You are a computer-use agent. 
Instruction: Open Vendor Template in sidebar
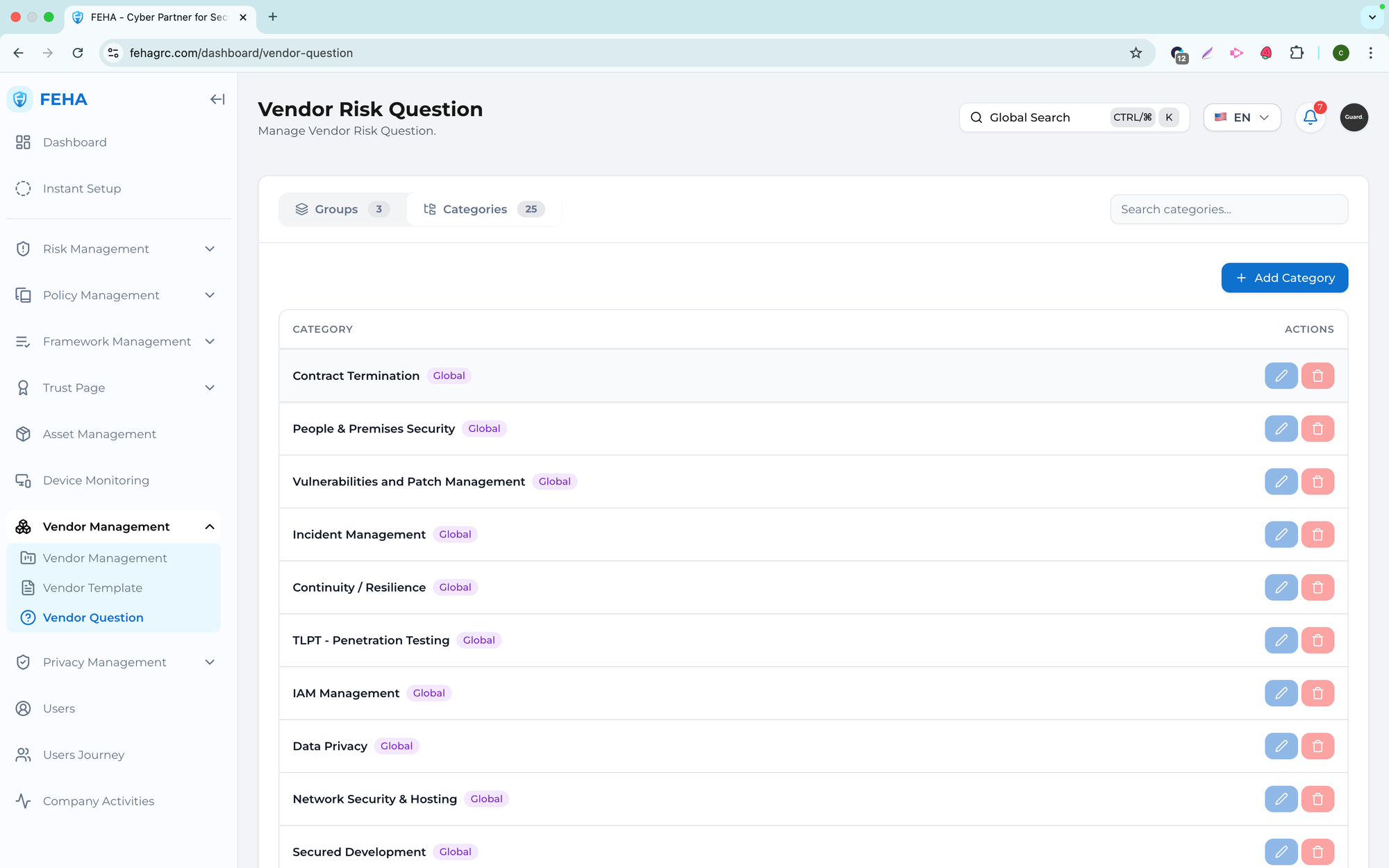tap(92, 587)
